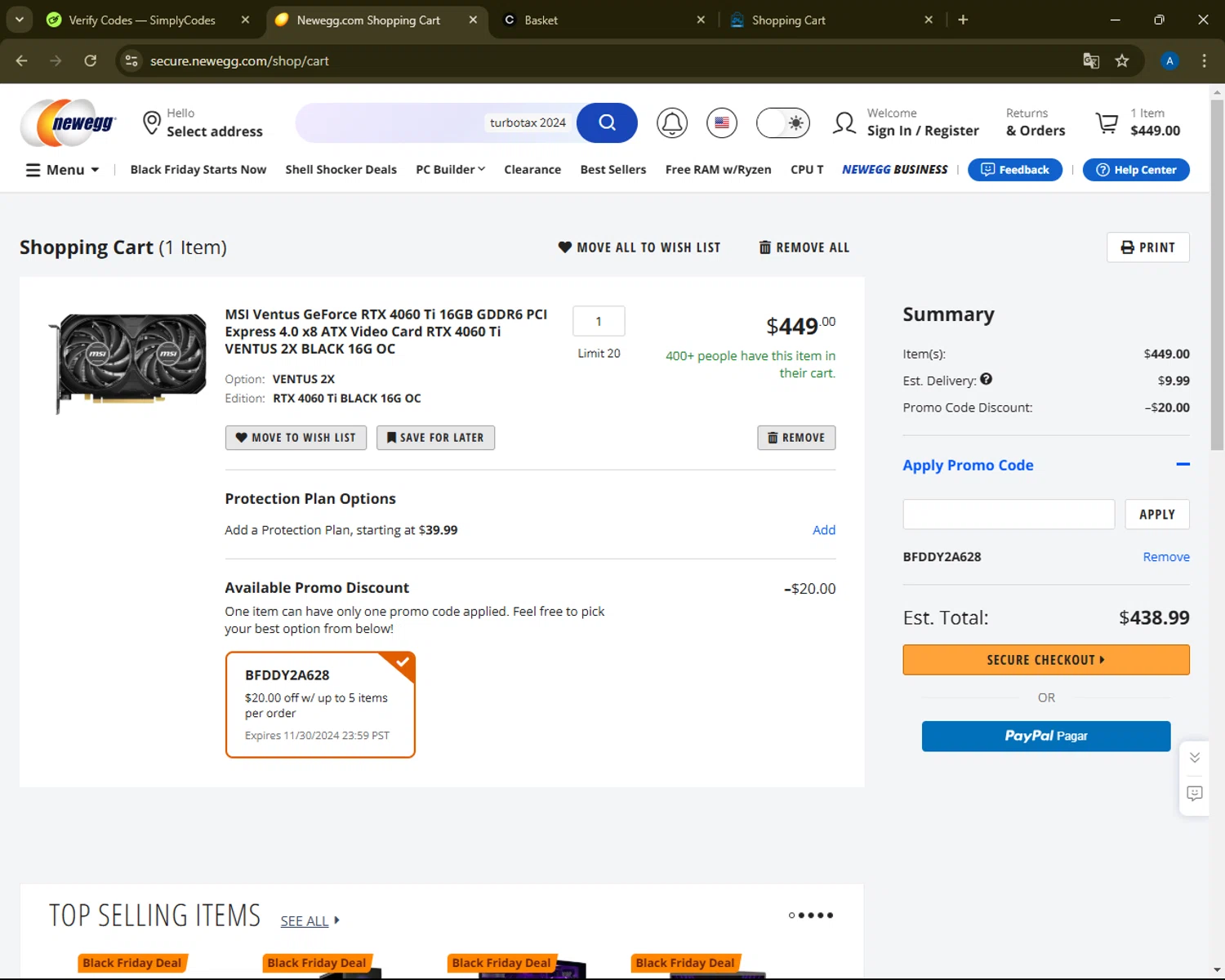
Task: Go to Best Sellers
Action: coord(613,170)
